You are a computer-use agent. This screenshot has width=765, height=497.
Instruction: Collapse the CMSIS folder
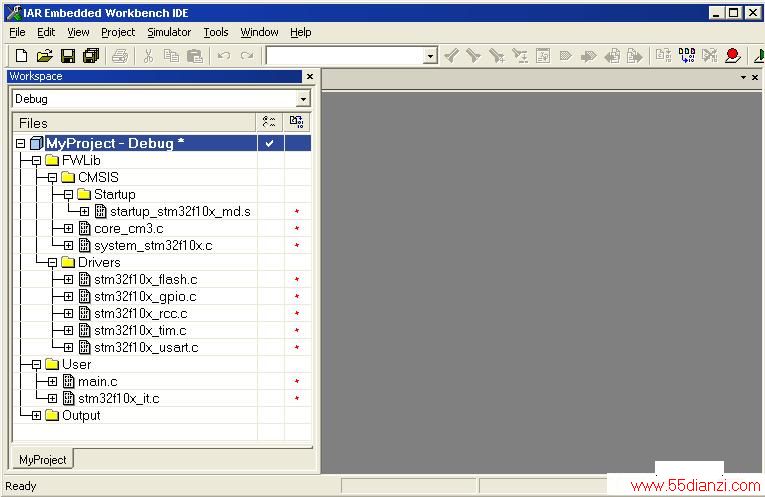(52, 178)
